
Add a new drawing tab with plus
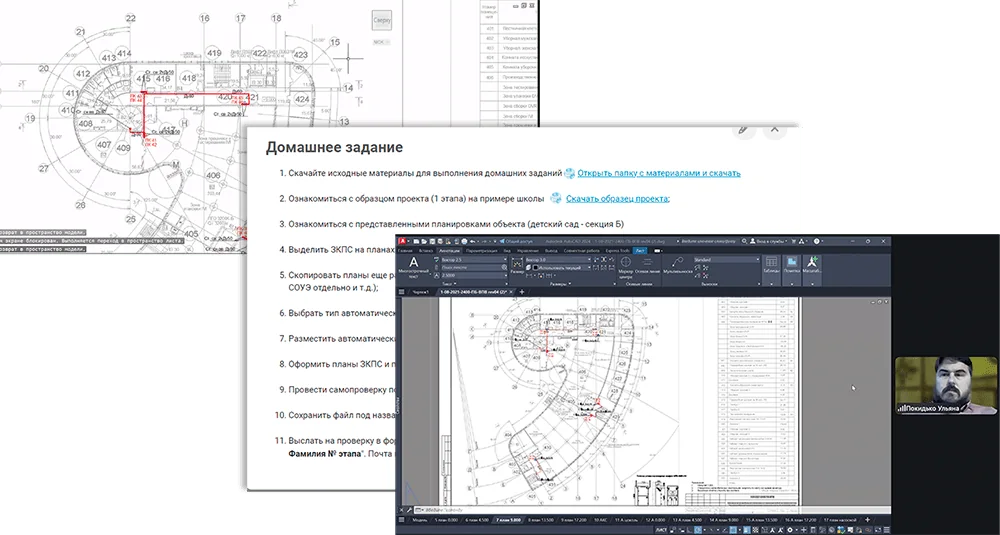pos(522,291)
